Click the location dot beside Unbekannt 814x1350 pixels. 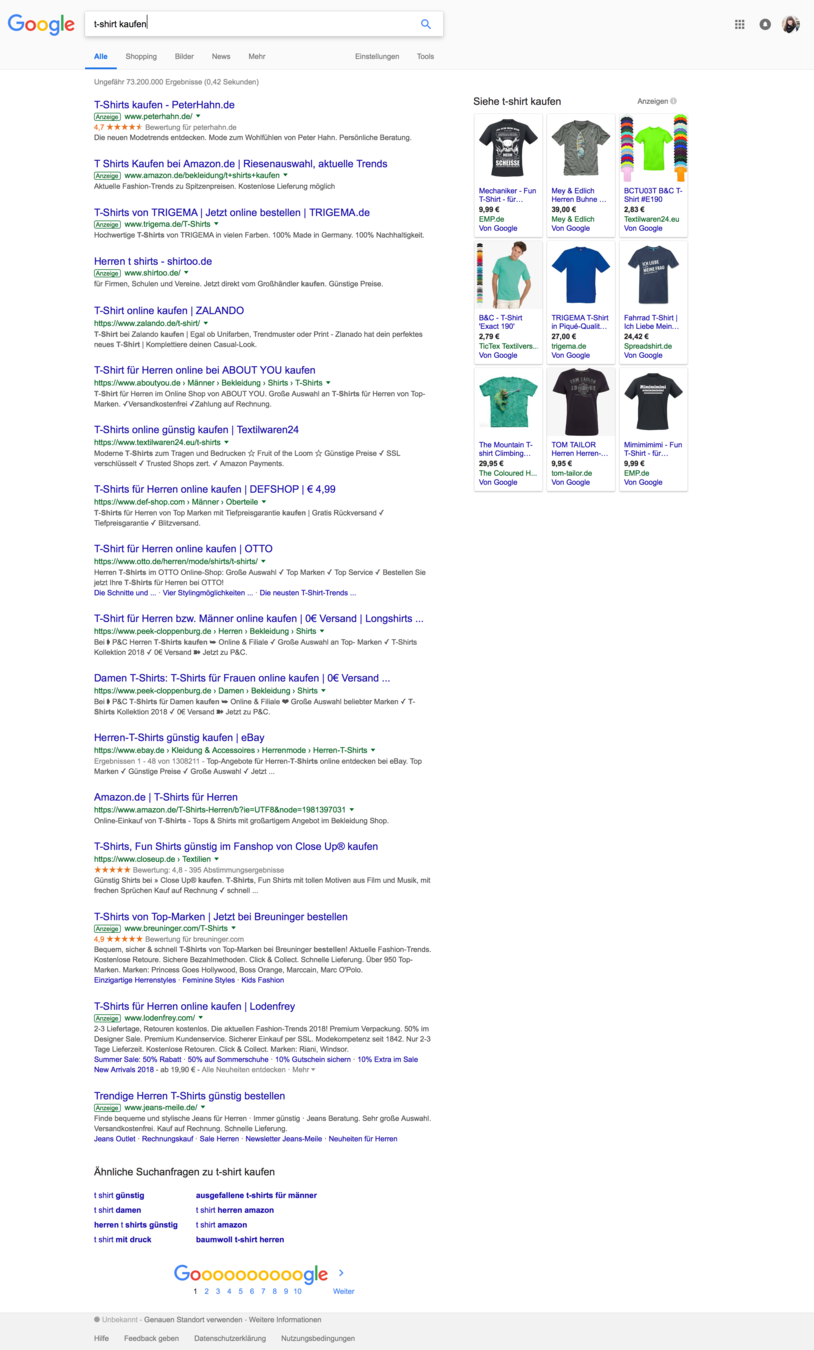pyautogui.click(x=97, y=1320)
